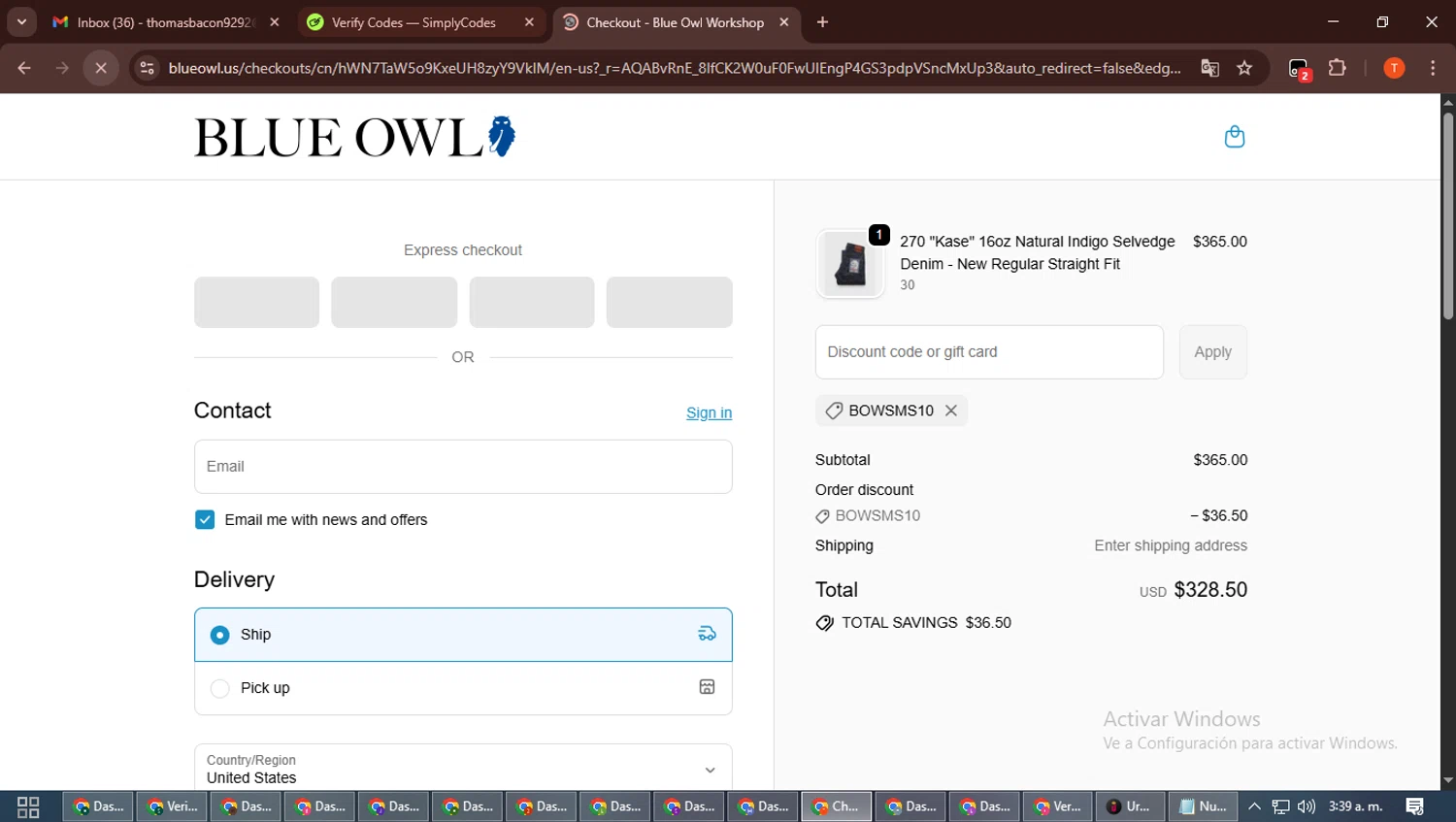The image size is (1456, 822).
Task: Click the TOTAL SAVINGS tag icon
Action: [824, 623]
